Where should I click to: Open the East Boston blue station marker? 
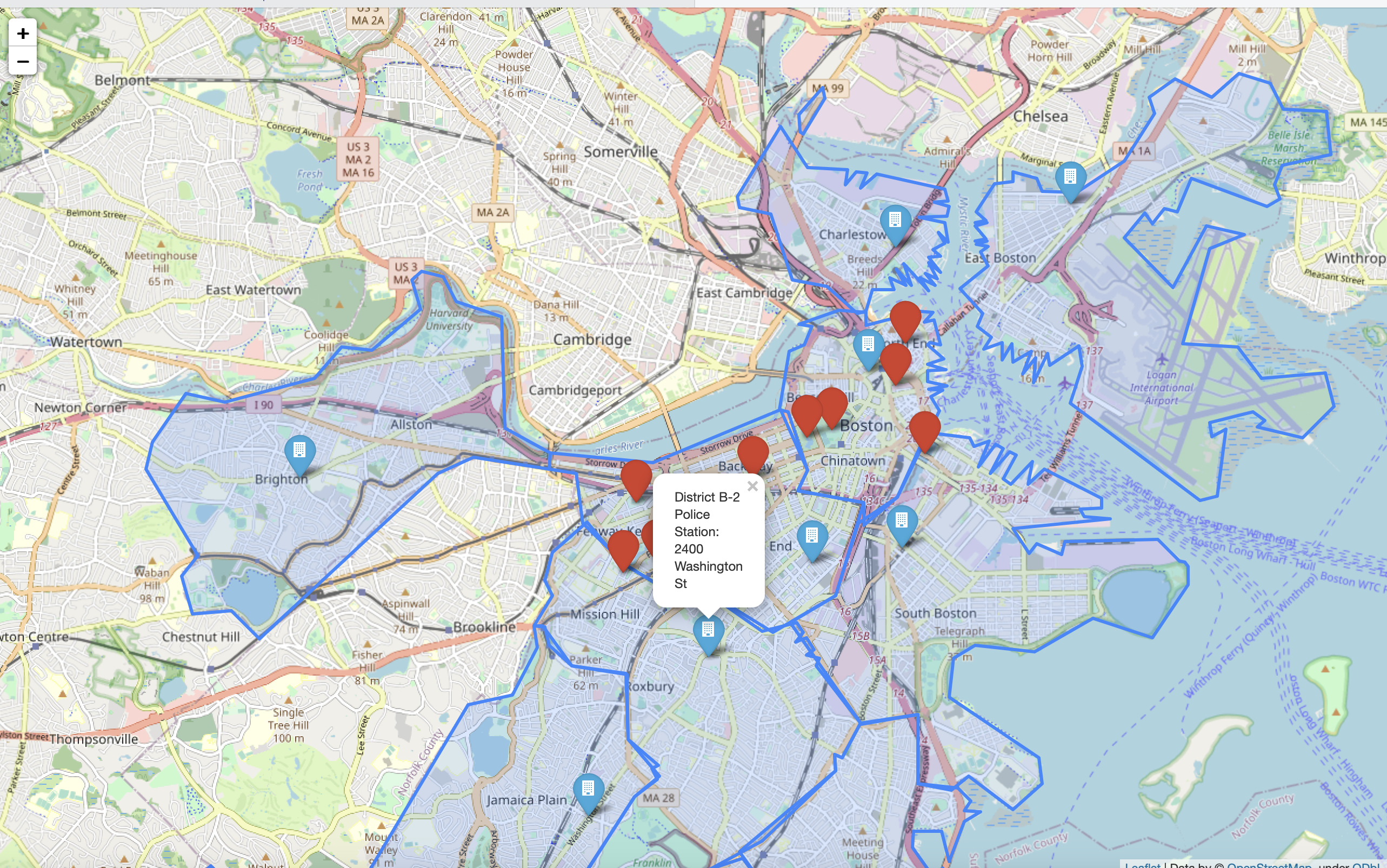tap(1070, 177)
